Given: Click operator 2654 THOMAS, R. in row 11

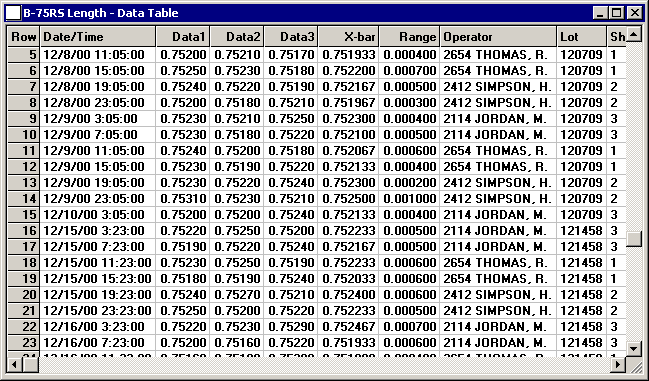Looking at the screenshot, I should pyautogui.click(x=498, y=151).
